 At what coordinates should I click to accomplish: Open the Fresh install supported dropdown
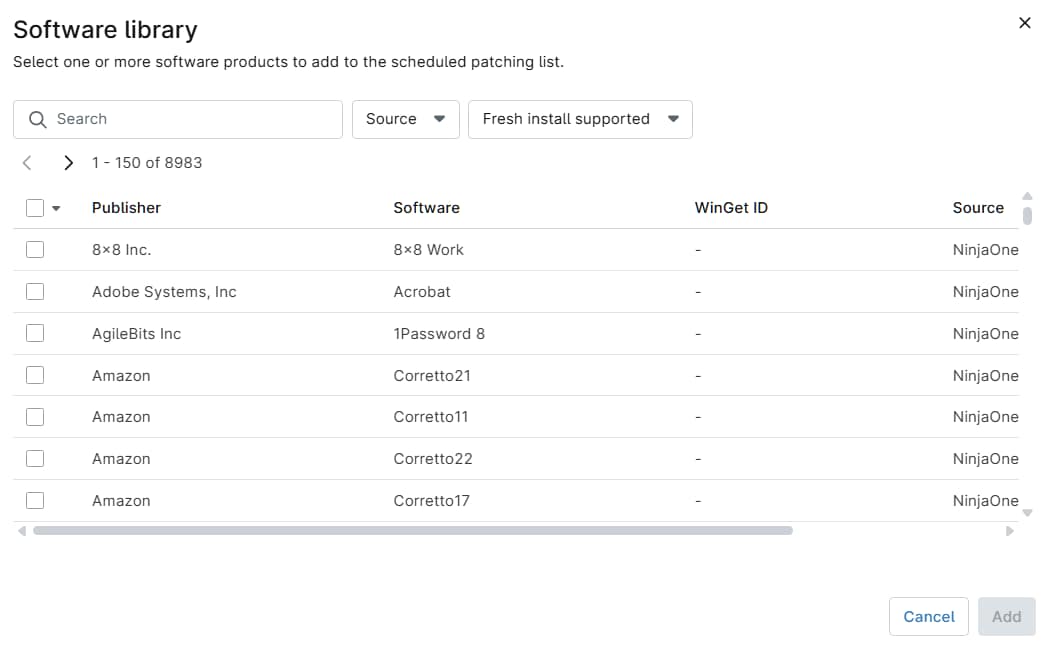[580, 119]
